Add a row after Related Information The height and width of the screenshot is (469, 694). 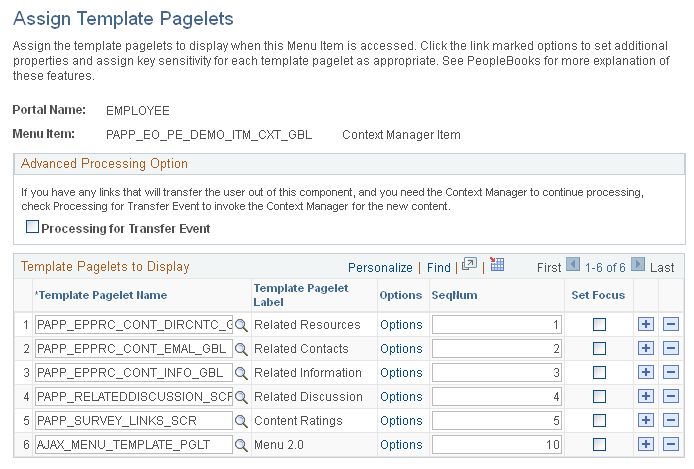point(646,372)
